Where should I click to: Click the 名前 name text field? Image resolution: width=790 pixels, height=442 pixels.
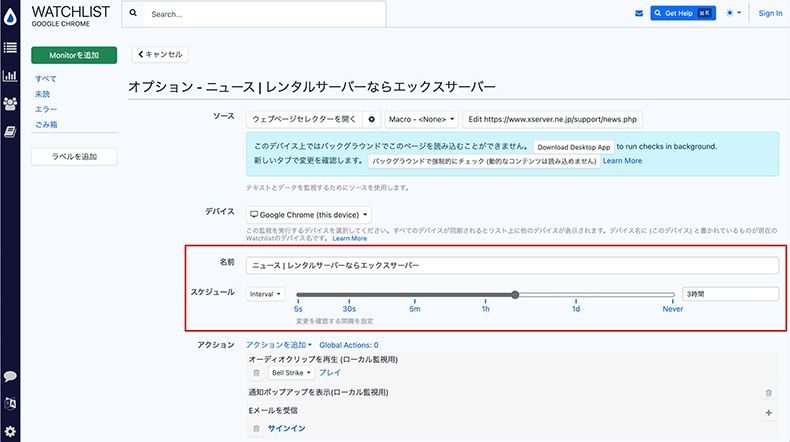(512, 266)
